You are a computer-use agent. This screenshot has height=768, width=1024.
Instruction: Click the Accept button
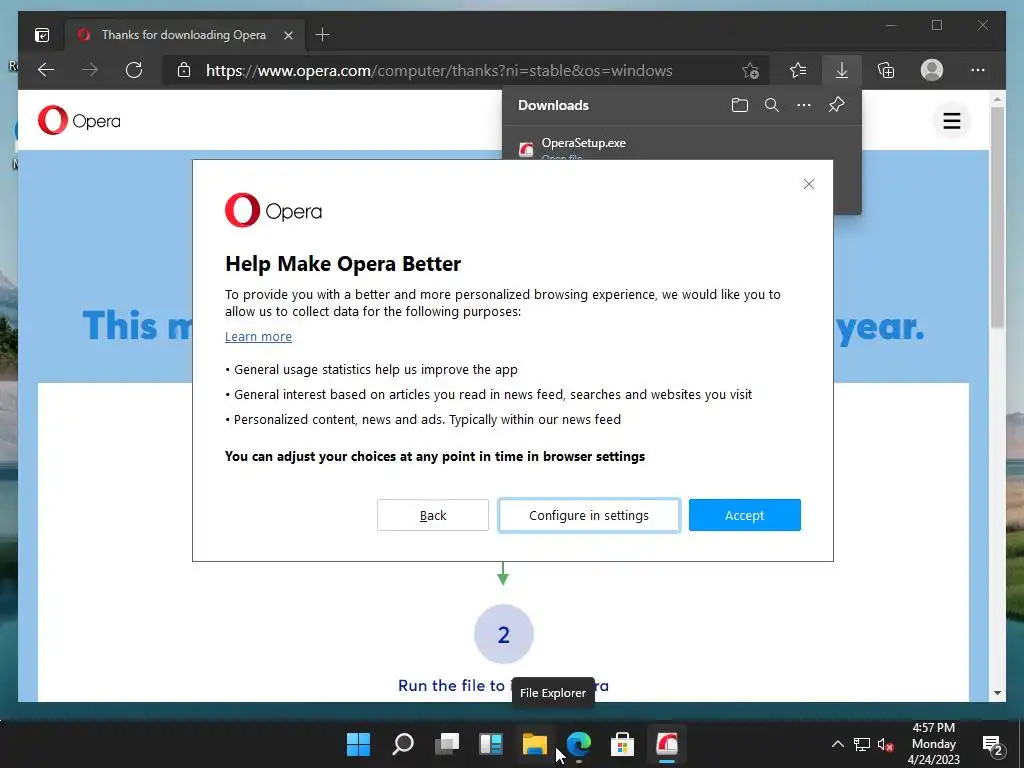pos(744,515)
